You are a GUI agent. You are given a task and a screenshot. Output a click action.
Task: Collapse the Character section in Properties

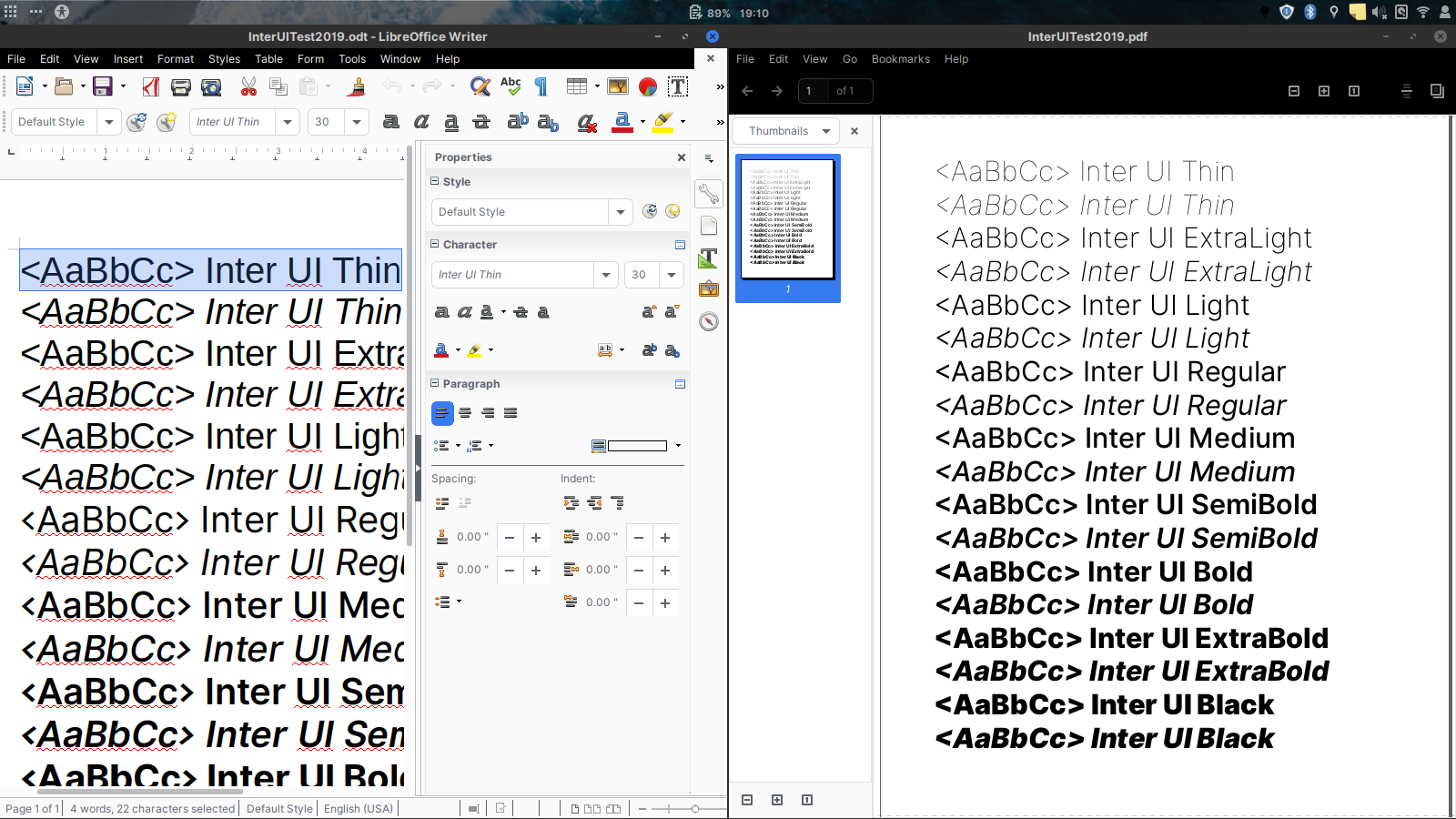435,244
